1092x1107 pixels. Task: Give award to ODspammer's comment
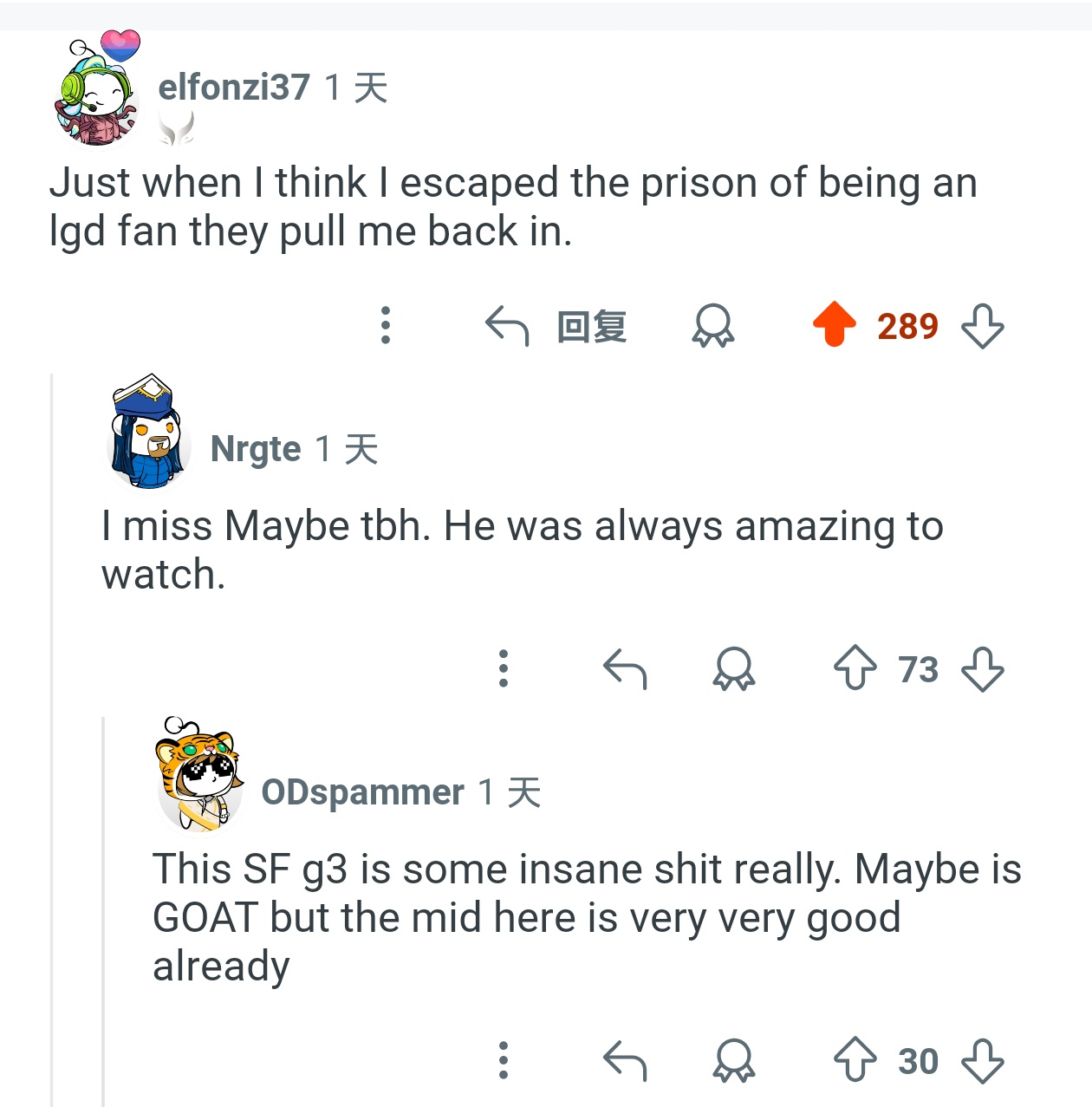pyautogui.click(x=733, y=1060)
